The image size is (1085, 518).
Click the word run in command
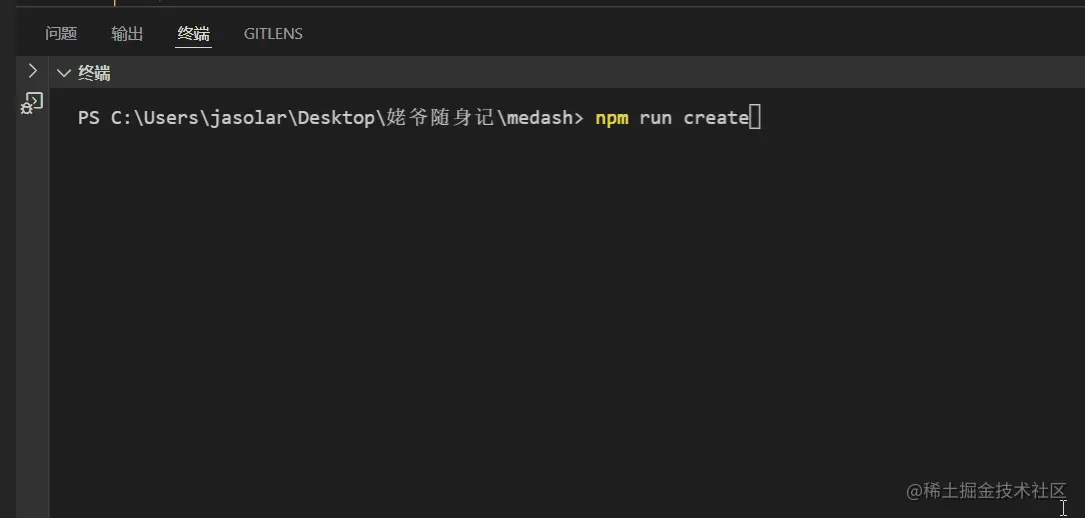(x=655, y=118)
